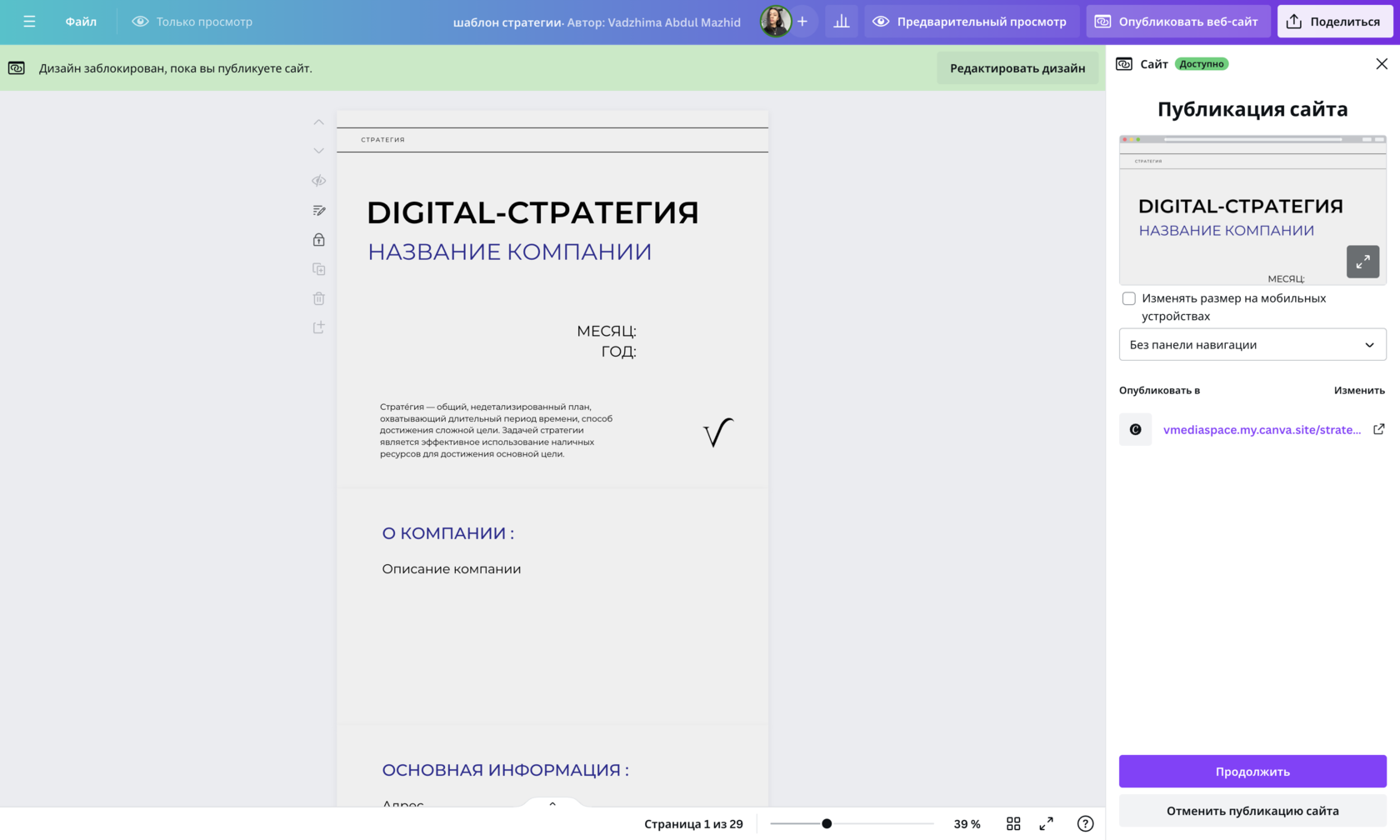
Task: Open the Файл menu
Action: tap(81, 22)
